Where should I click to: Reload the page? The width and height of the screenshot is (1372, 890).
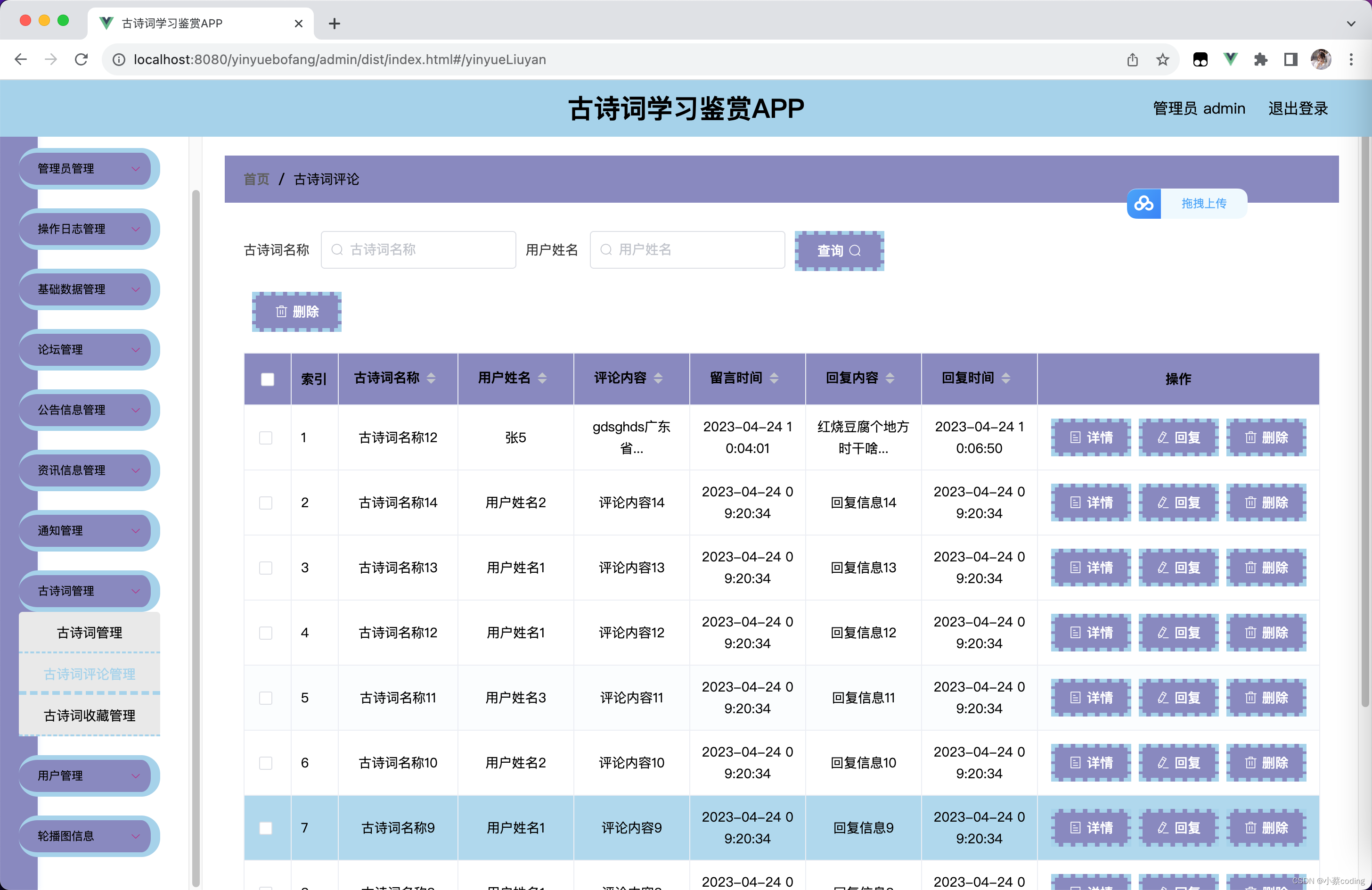click(82, 59)
